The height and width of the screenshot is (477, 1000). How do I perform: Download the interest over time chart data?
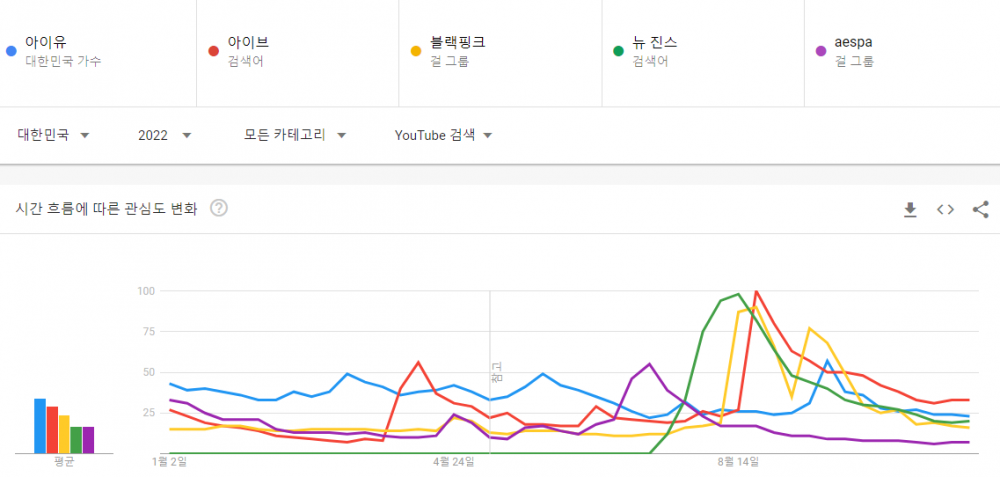point(910,209)
